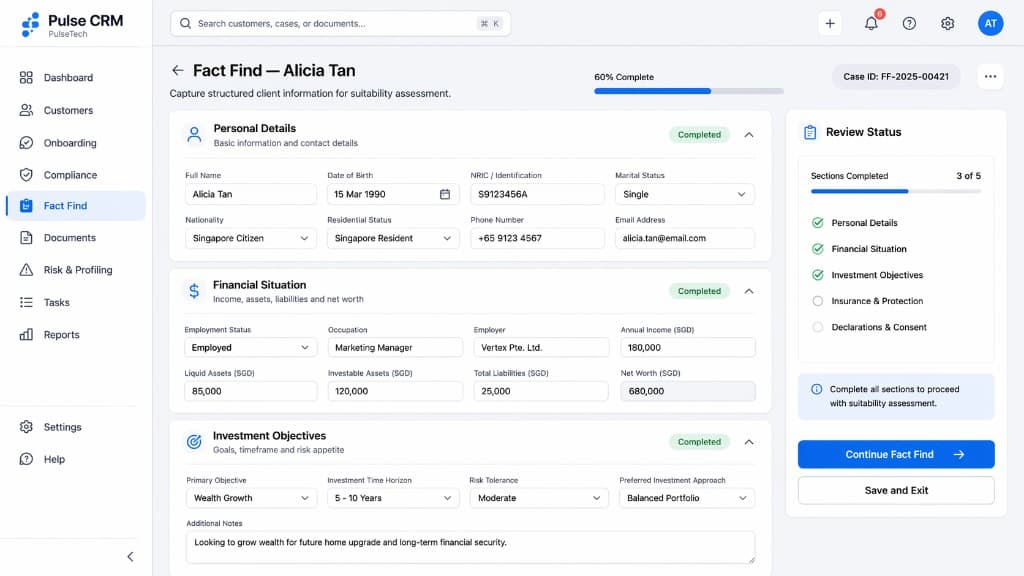Click the customer search input field
Screen dimensions: 1024x576
[340, 22]
